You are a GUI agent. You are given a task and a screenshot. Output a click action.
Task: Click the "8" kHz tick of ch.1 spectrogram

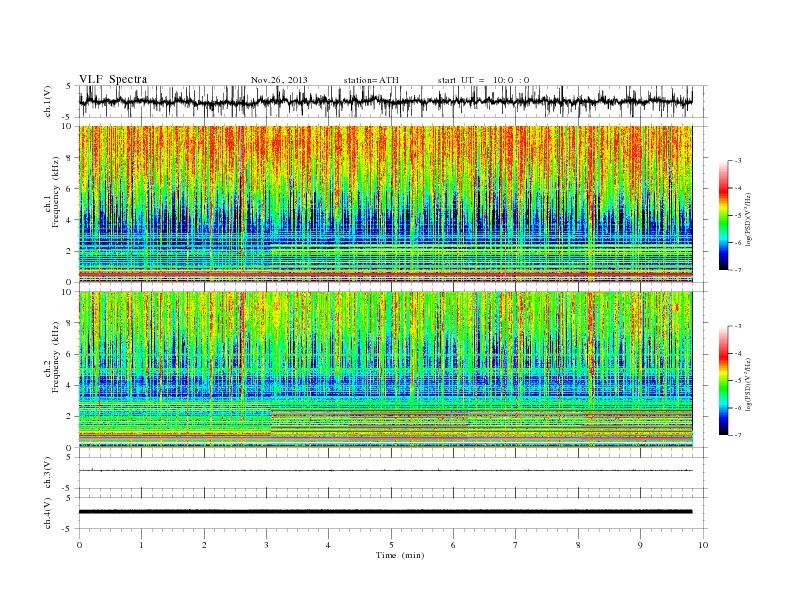(x=69, y=158)
